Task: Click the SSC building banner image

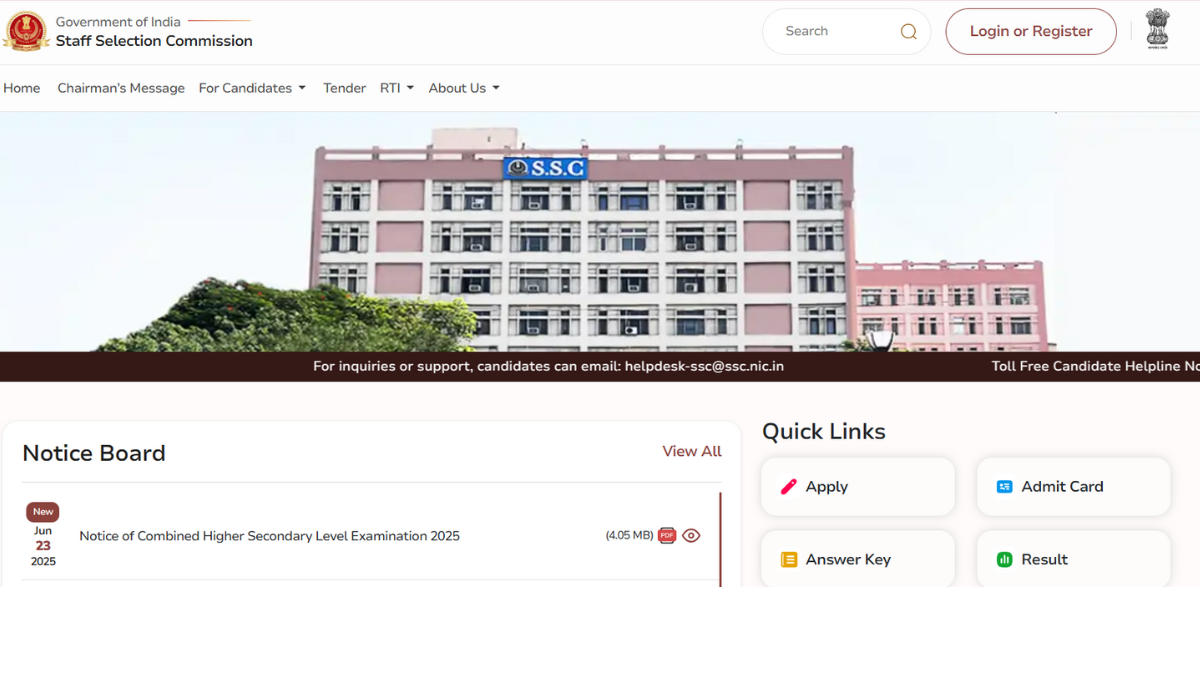Action: click(x=600, y=232)
